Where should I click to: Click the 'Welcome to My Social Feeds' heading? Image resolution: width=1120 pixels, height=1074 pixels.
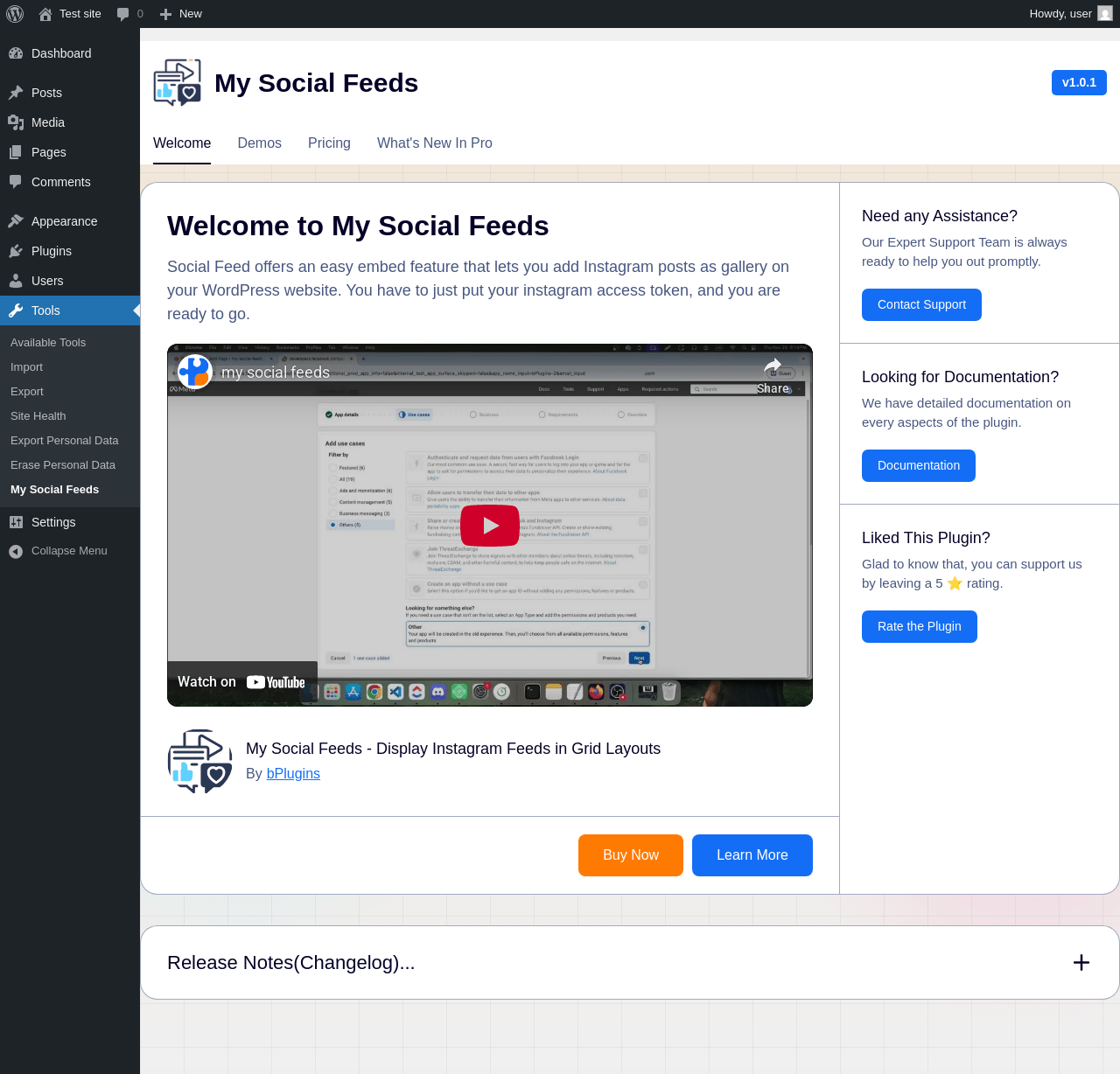(358, 227)
